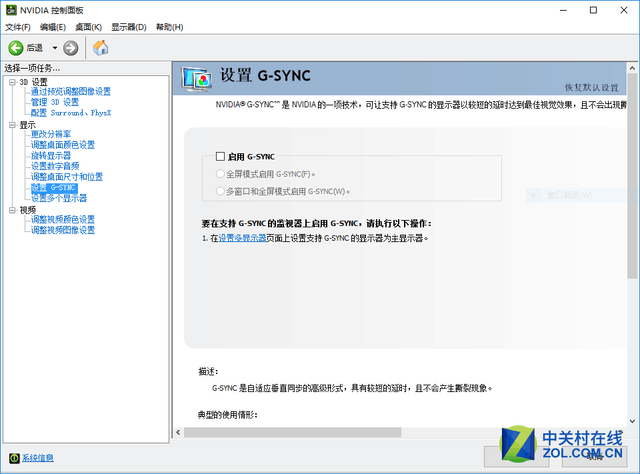
Task: Open 调整桌面颜色设置 task
Action: point(63,145)
